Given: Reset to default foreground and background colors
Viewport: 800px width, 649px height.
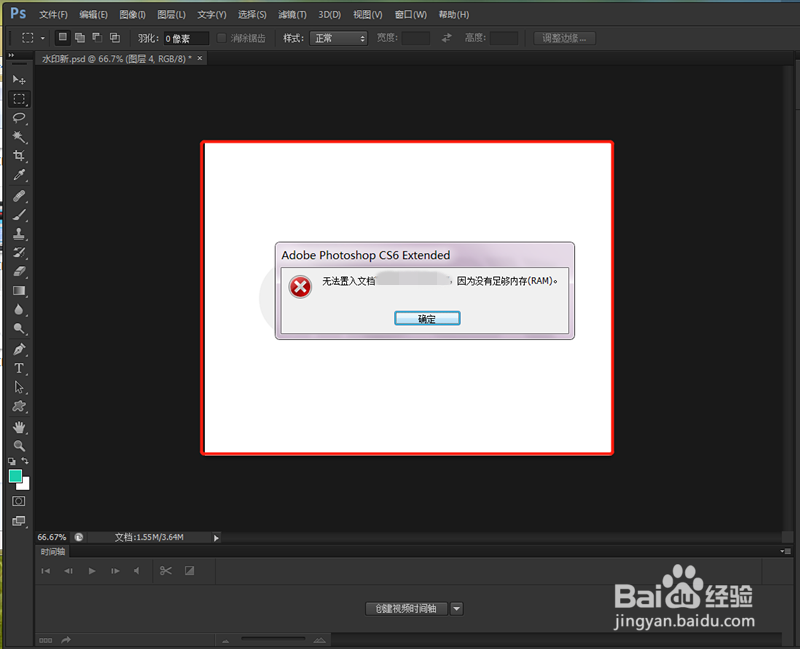Looking at the screenshot, I should (12, 461).
